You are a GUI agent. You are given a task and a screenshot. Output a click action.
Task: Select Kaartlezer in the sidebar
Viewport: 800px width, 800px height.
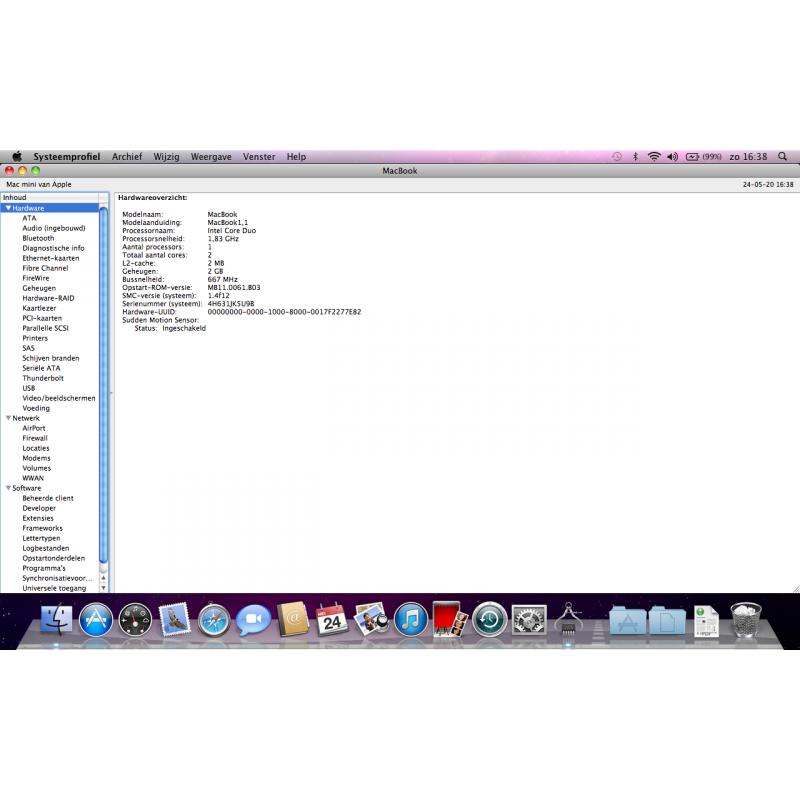pyautogui.click(x=39, y=308)
